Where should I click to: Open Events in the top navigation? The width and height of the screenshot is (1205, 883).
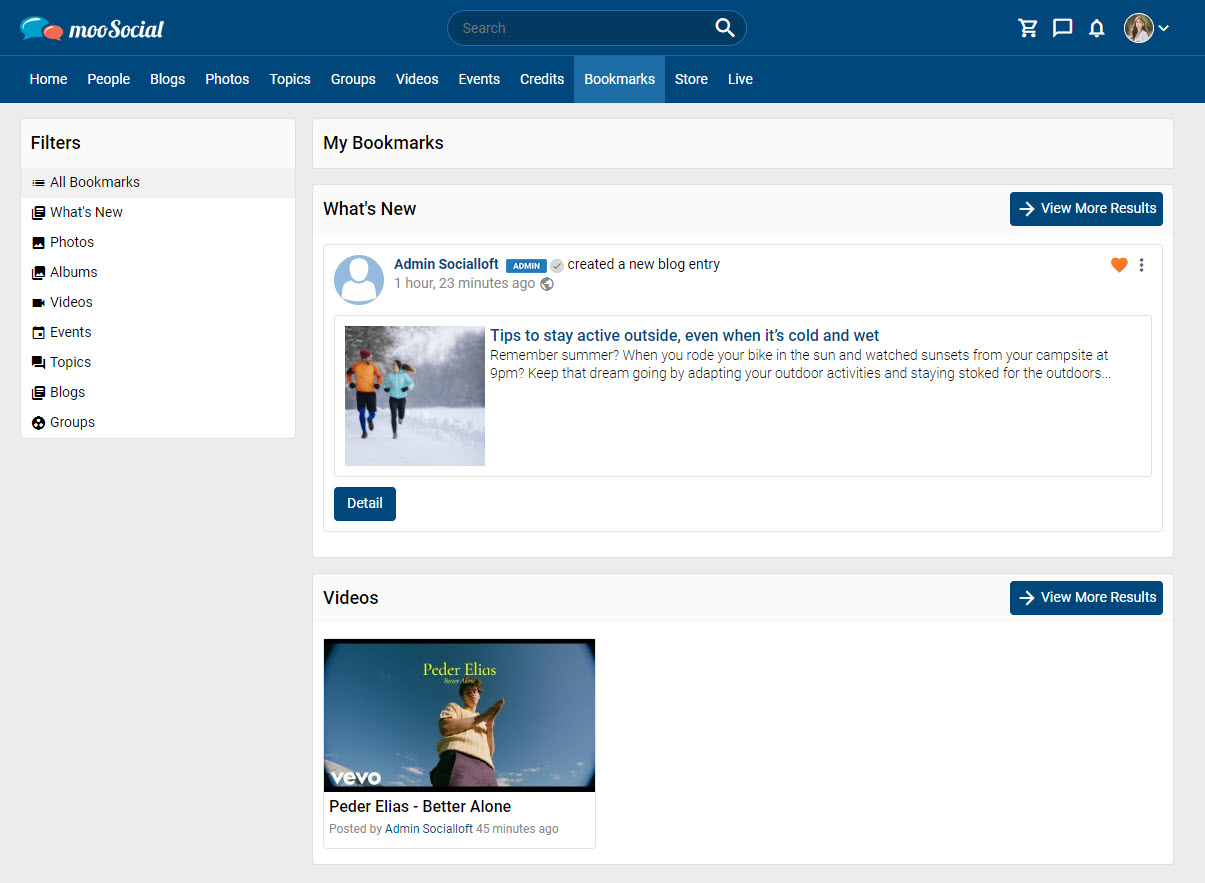click(x=479, y=79)
